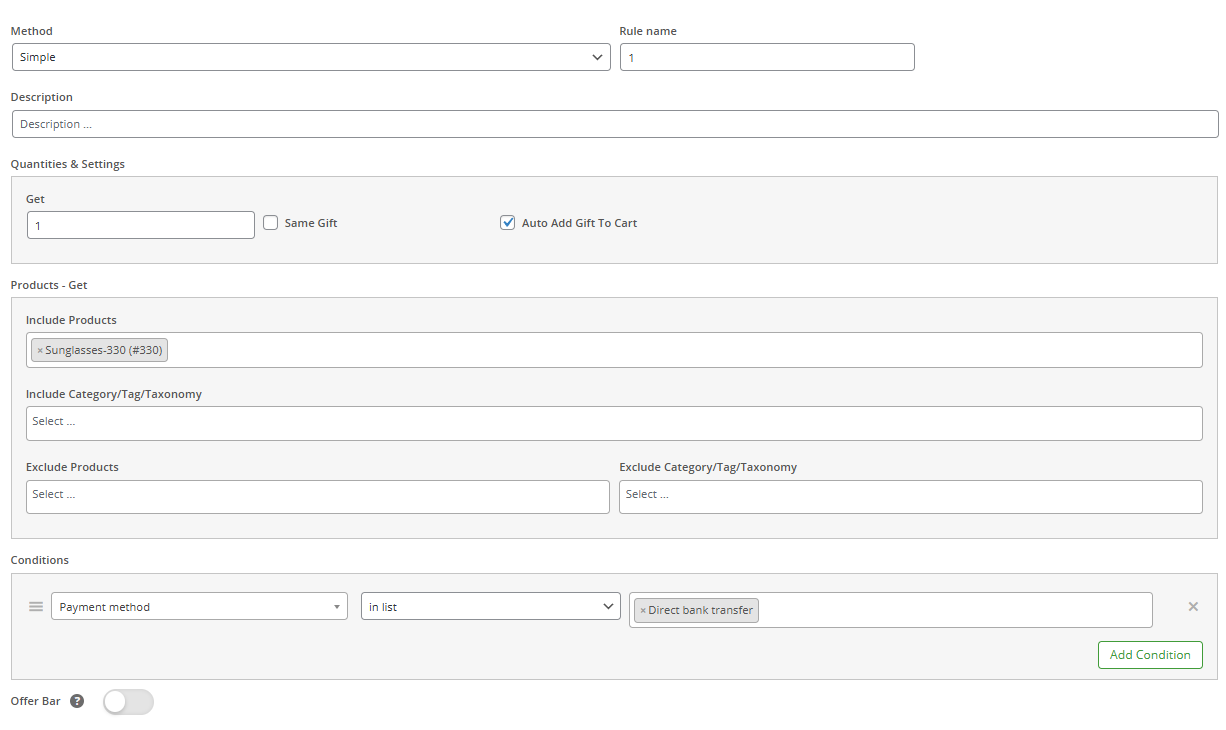This screenshot has height=730, width=1226.
Task: Open Include Category/Tag/Taxonomy selector
Action: tap(614, 423)
